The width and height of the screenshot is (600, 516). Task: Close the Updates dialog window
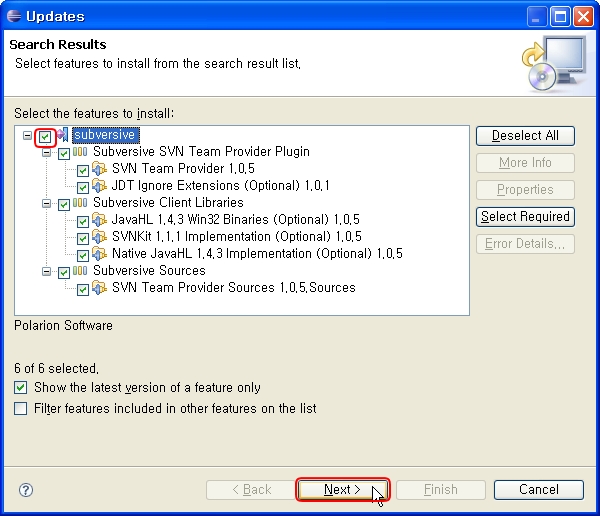click(x=584, y=16)
